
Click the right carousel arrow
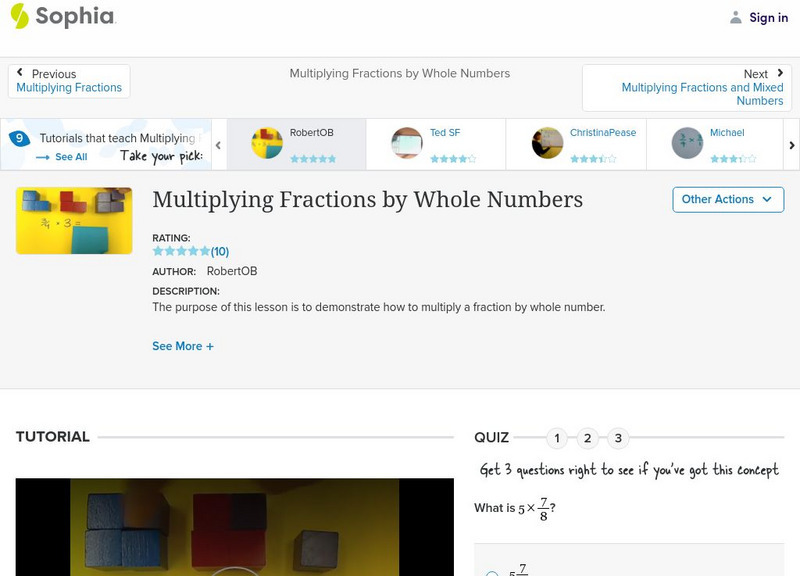[x=790, y=143]
